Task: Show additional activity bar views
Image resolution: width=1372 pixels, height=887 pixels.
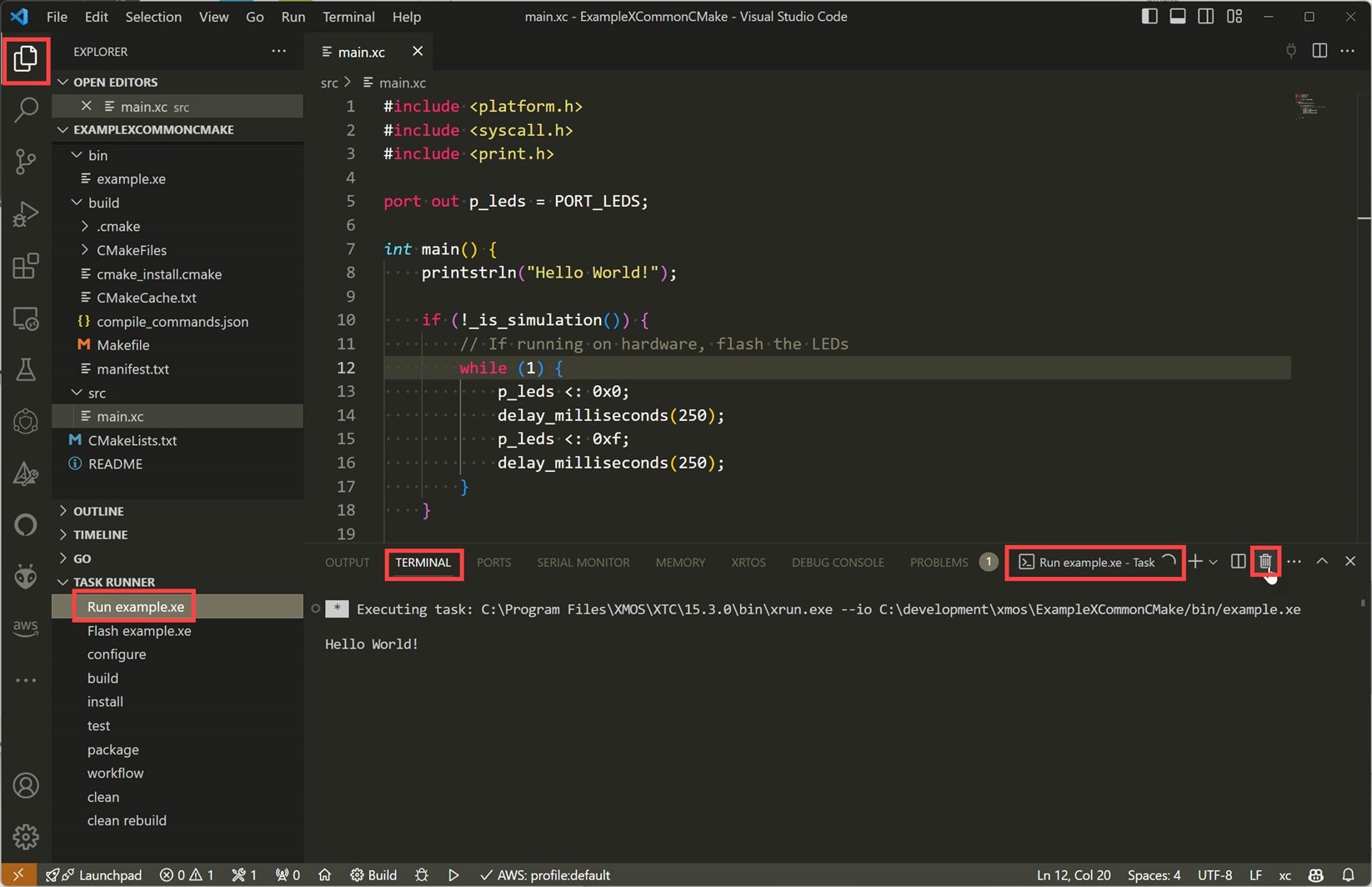Action: pos(26,680)
